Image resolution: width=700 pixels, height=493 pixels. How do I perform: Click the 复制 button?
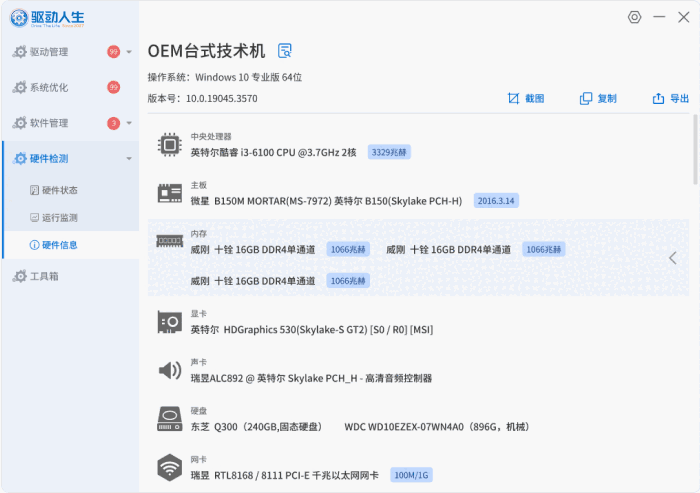pos(598,98)
